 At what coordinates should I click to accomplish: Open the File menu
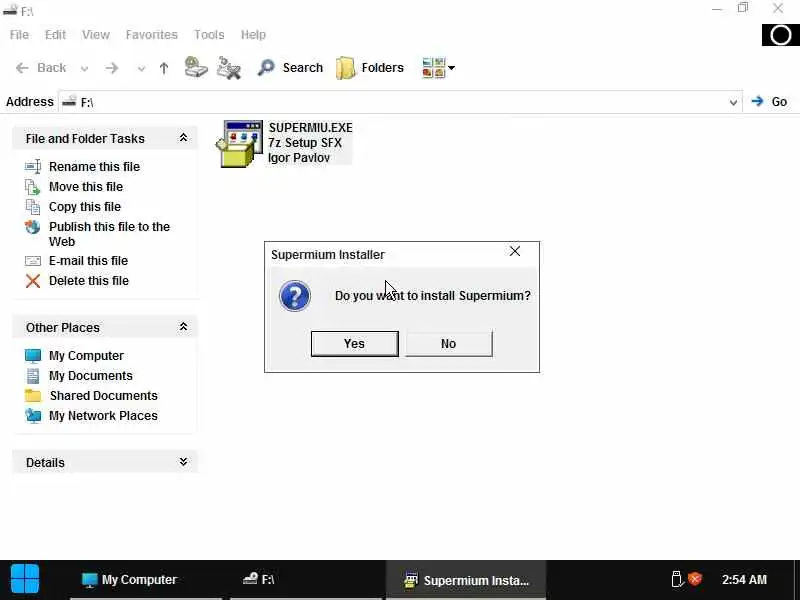click(19, 35)
